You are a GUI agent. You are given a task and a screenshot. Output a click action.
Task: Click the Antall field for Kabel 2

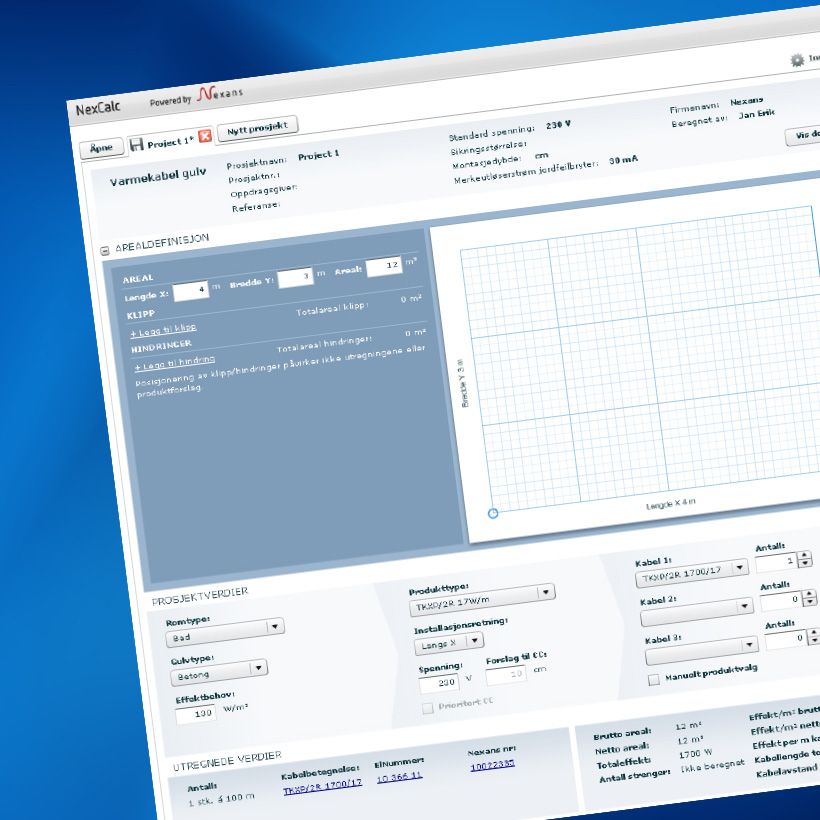coord(780,600)
